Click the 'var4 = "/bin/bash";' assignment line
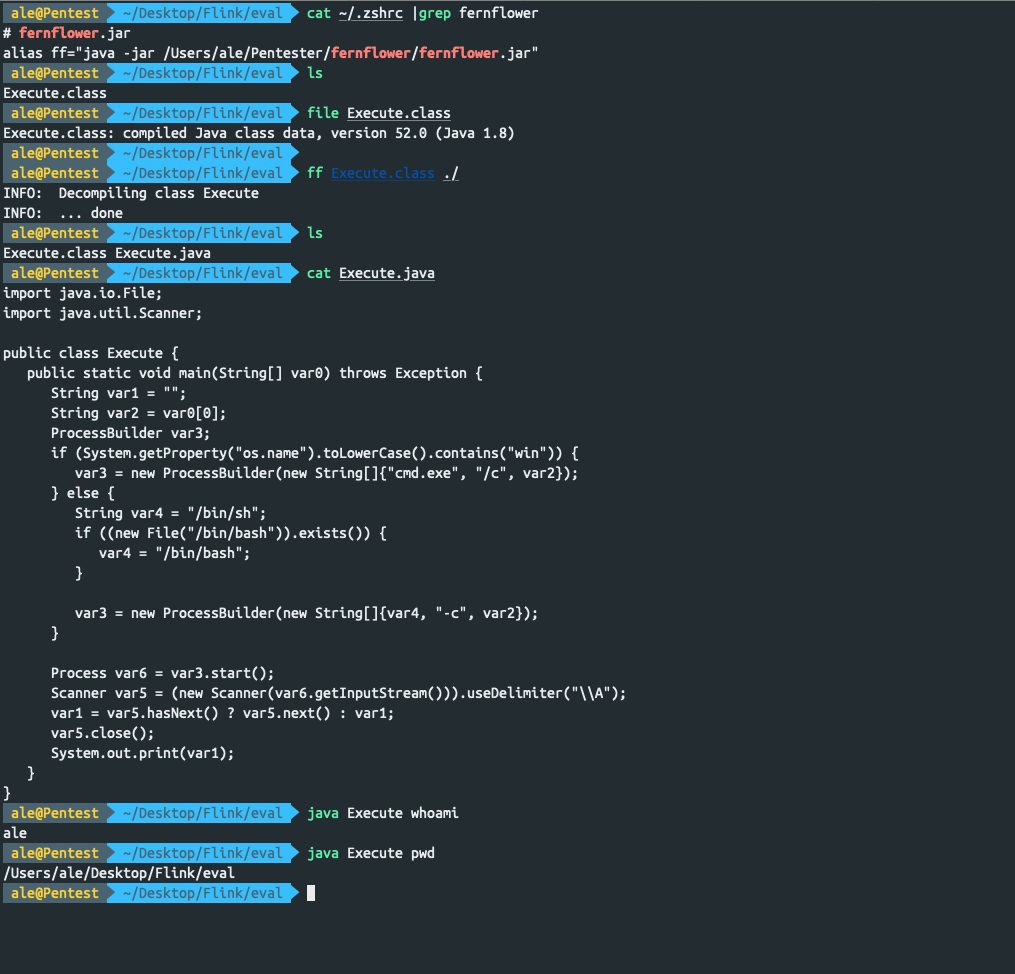The image size is (1015, 974). point(174,554)
